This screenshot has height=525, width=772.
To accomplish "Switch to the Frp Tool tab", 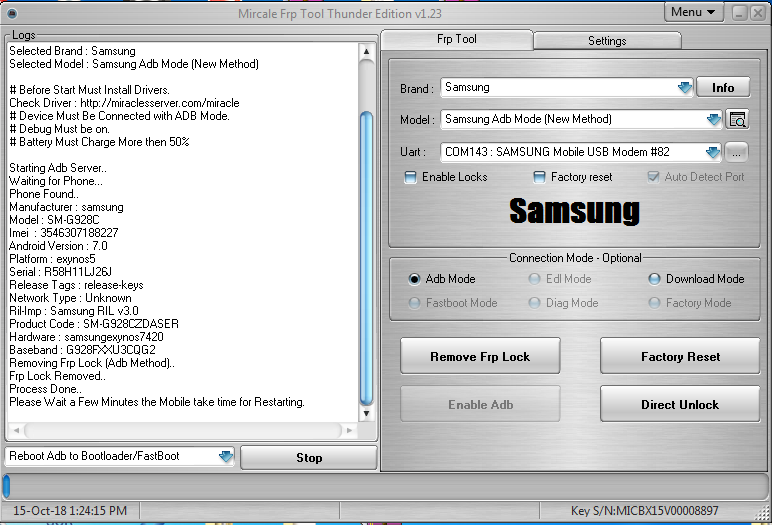I will (456, 39).
